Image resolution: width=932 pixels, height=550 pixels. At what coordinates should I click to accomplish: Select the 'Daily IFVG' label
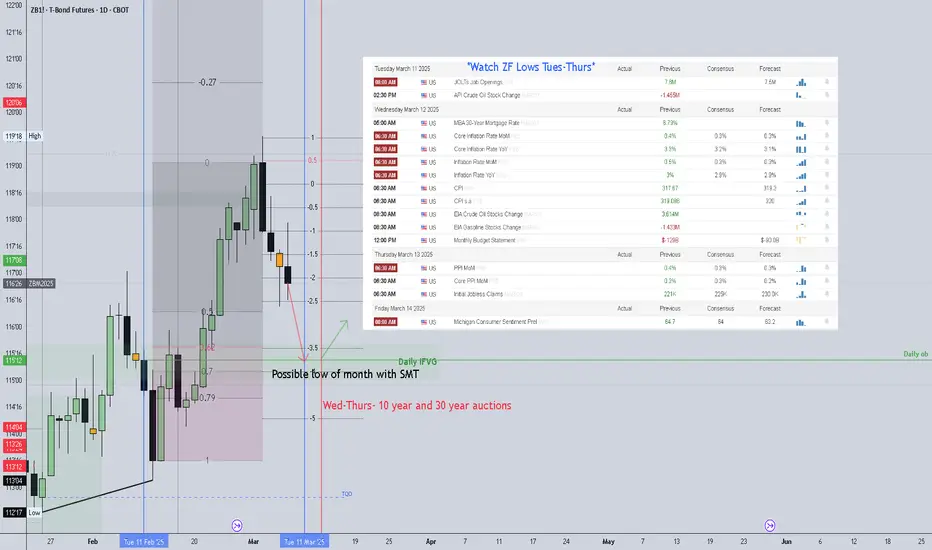(x=417, y=362)
